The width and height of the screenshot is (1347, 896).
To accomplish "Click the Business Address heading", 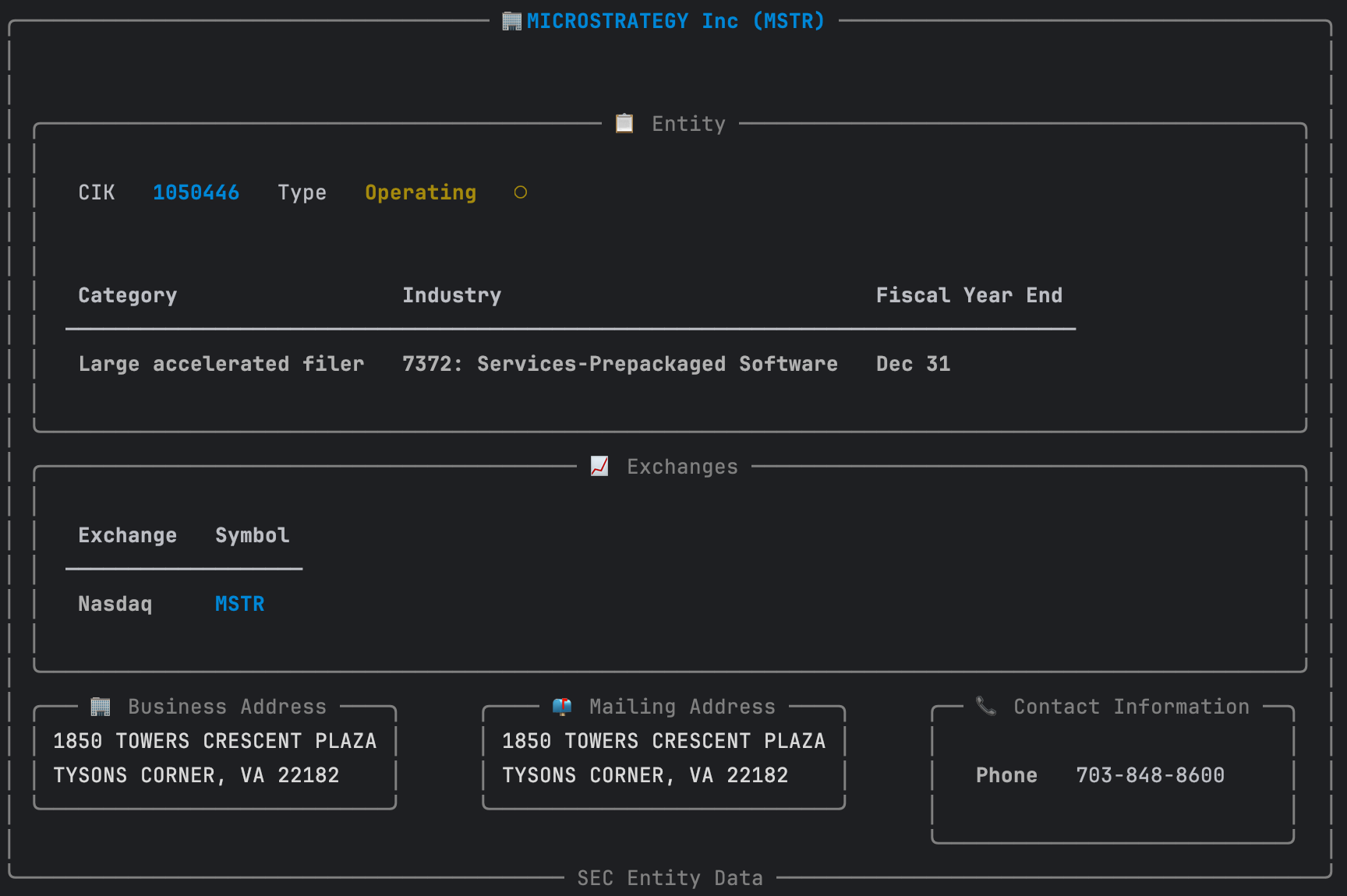I will click(228, 707).
